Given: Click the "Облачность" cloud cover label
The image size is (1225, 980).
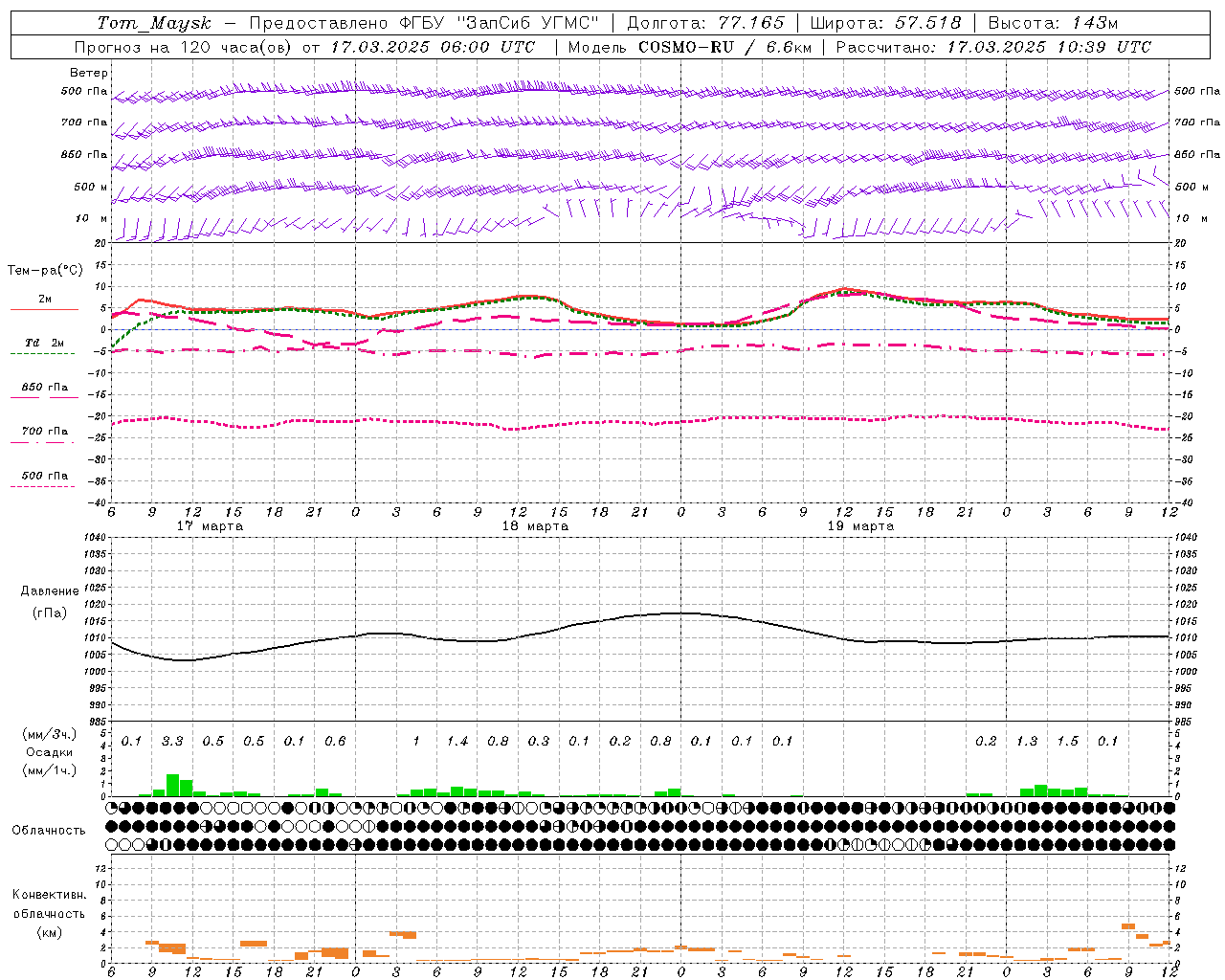Looking at the screenshot, I should (x=49, y=830).
